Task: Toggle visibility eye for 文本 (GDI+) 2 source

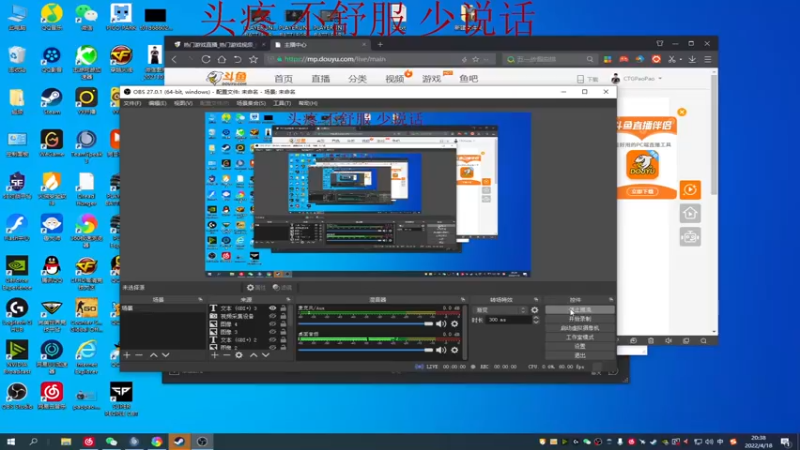Action: pos(272,340)
